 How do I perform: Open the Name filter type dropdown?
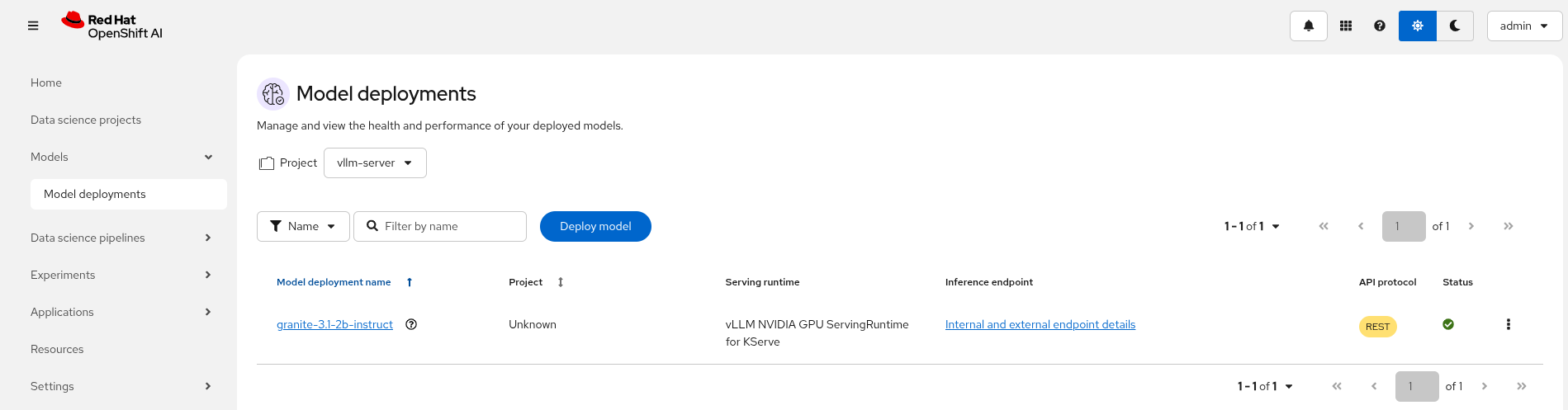(303, 226)
